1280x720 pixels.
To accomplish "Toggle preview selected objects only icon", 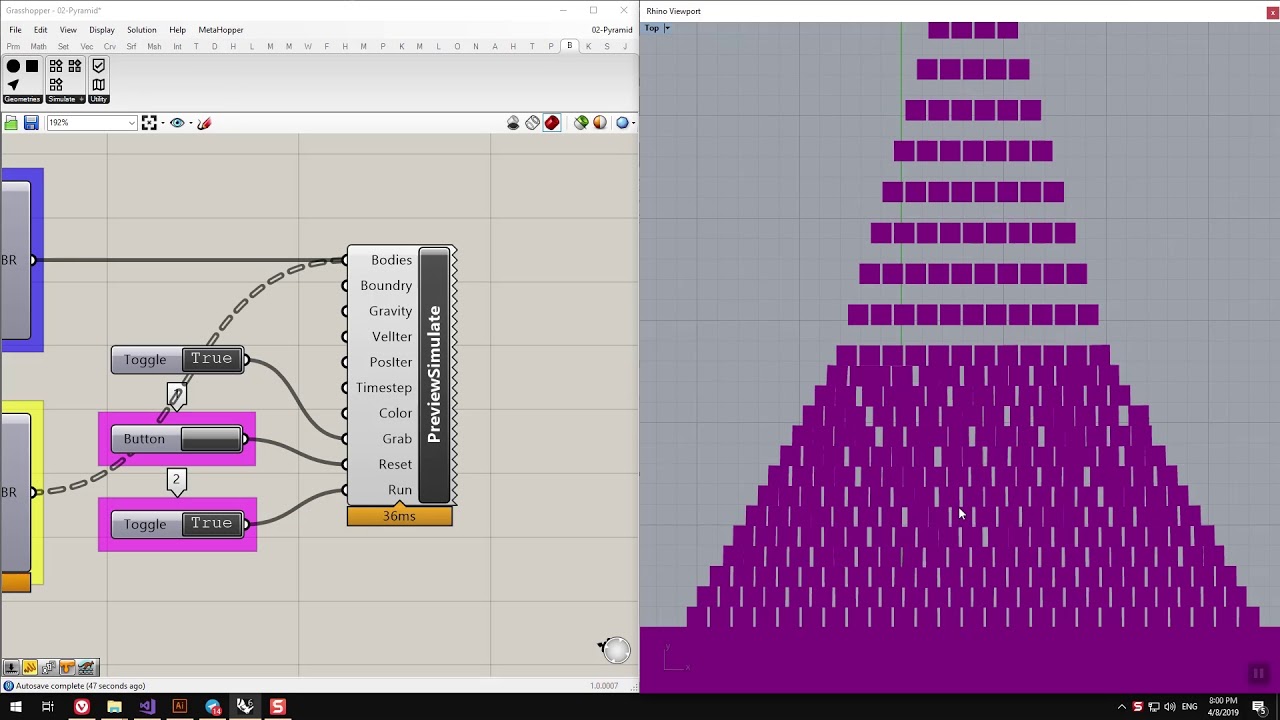I will pyautogui.click(x=581, y=123).
